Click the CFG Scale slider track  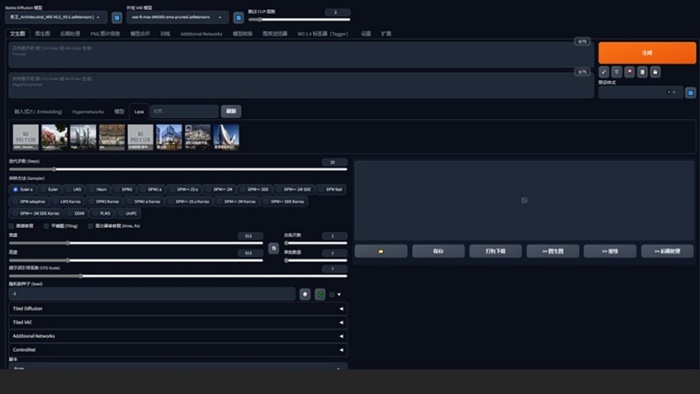[x=178, y=276]
